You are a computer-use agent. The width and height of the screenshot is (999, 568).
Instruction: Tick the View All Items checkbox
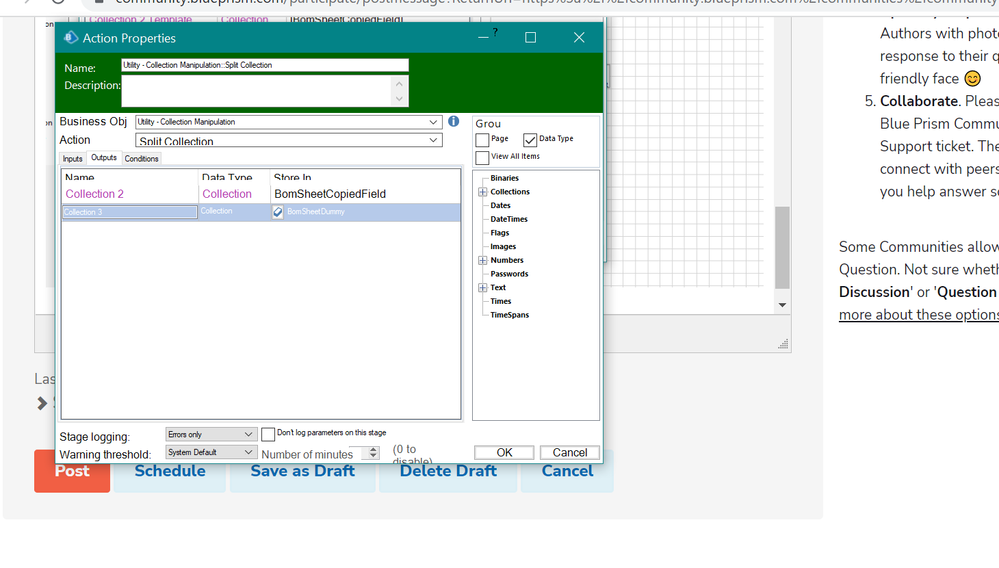tap(482, 158)
